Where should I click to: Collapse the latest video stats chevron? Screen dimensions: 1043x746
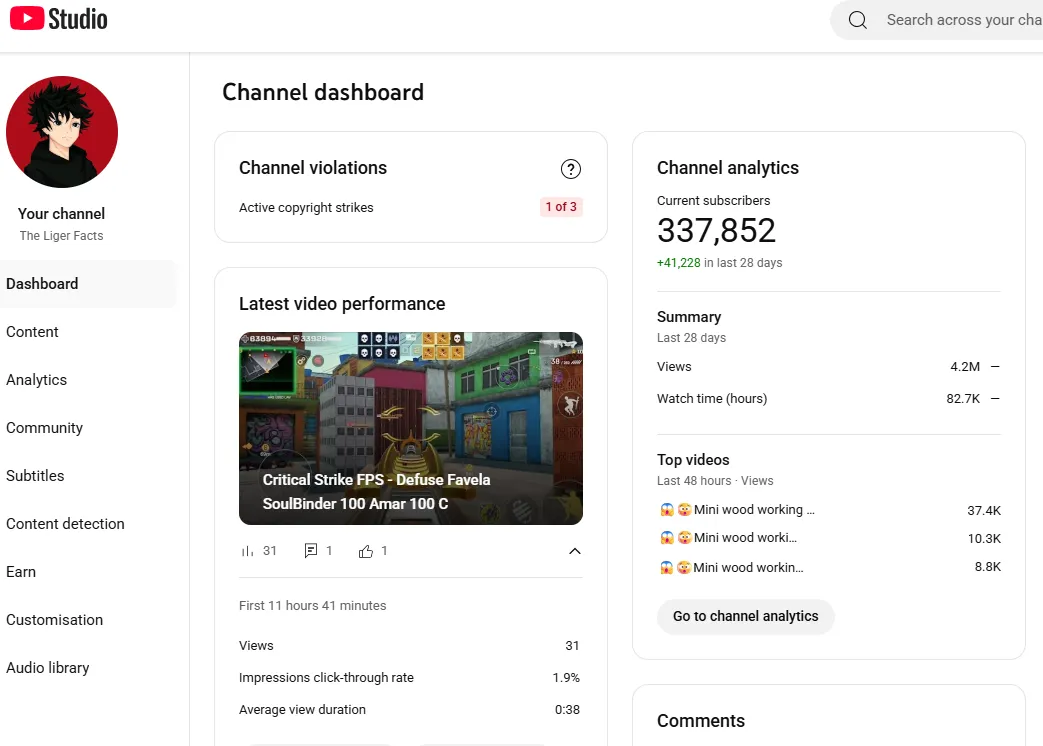pyautogui.click(x=574, y=551)
